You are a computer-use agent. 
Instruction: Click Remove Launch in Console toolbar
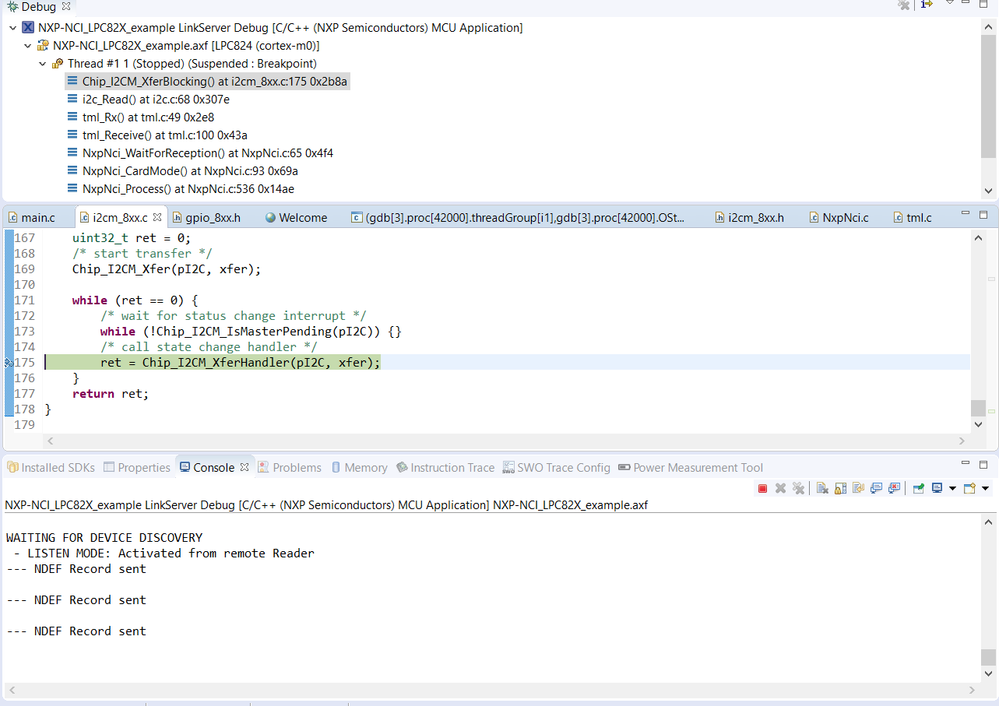tap(780, 488)
